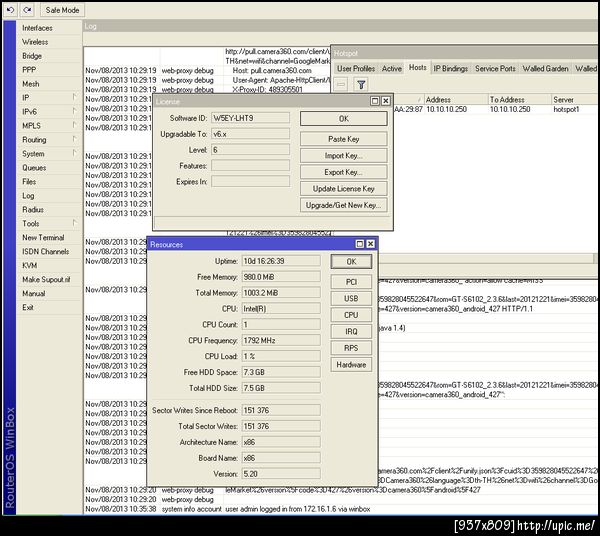
Task: Click the Upgrade/Get New Key... button
Action: click(x=343, y=205)
